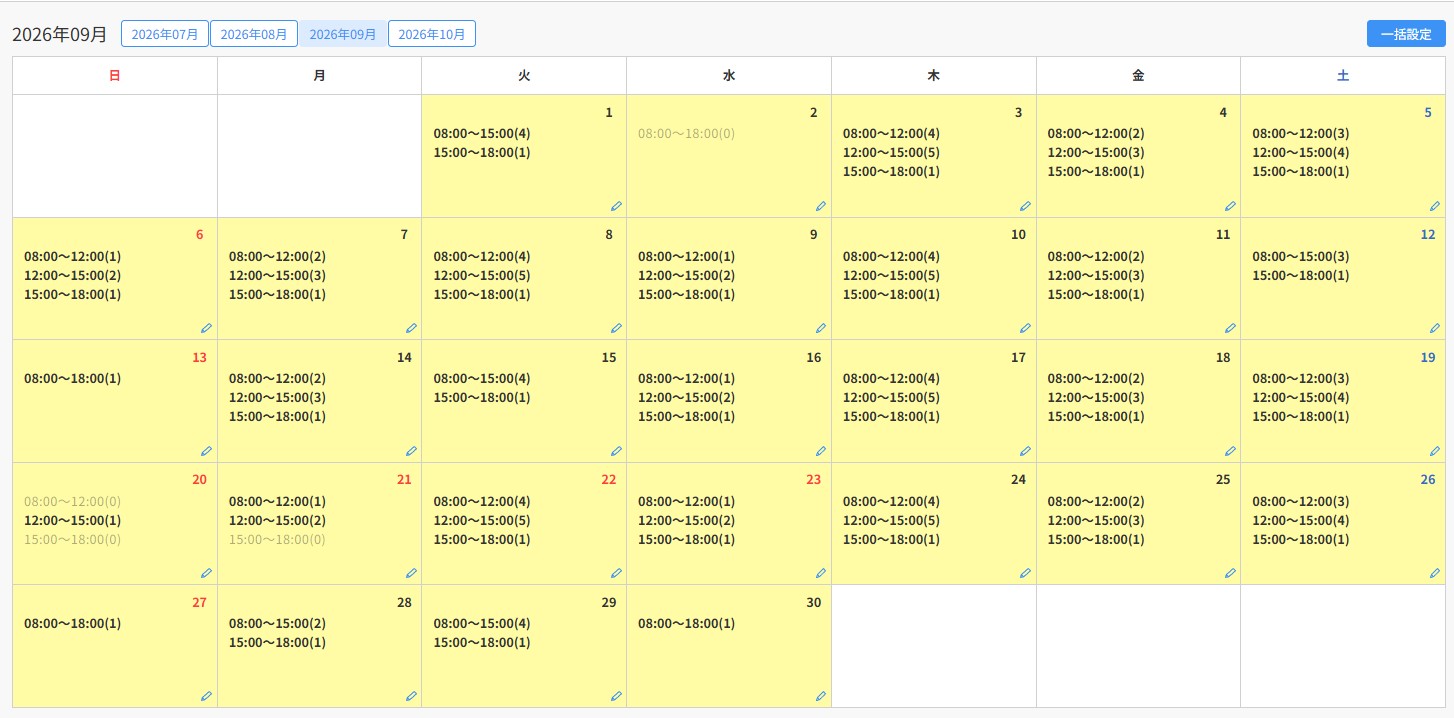The height and width of the screenshot is (718, 1454).
Task: Click the edit pencil for September 1
Action: (x=616, y=206)
